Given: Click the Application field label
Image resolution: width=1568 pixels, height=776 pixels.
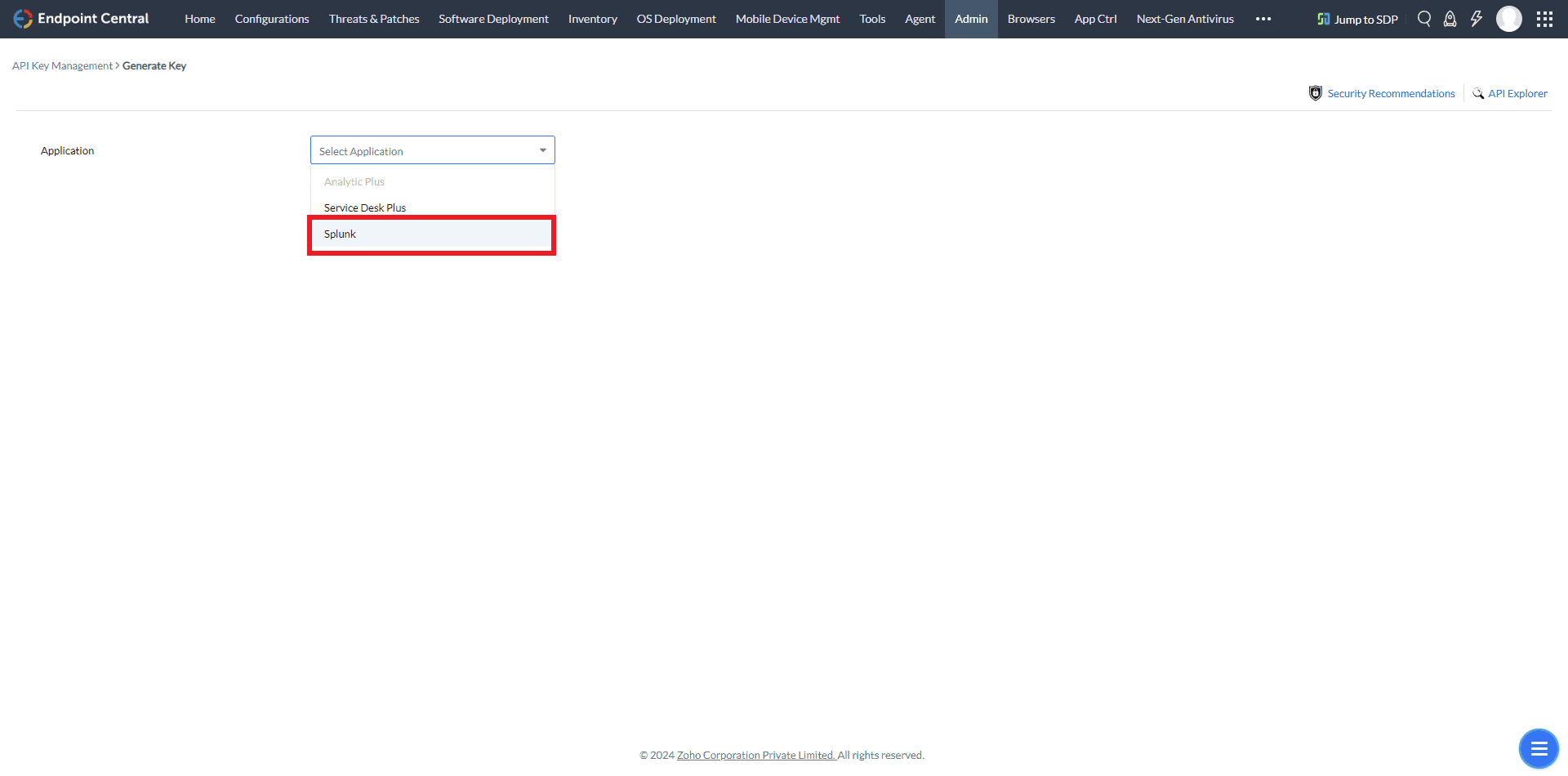Looking at the screenshot, I should pyautogui.click(x=67, y=150).
